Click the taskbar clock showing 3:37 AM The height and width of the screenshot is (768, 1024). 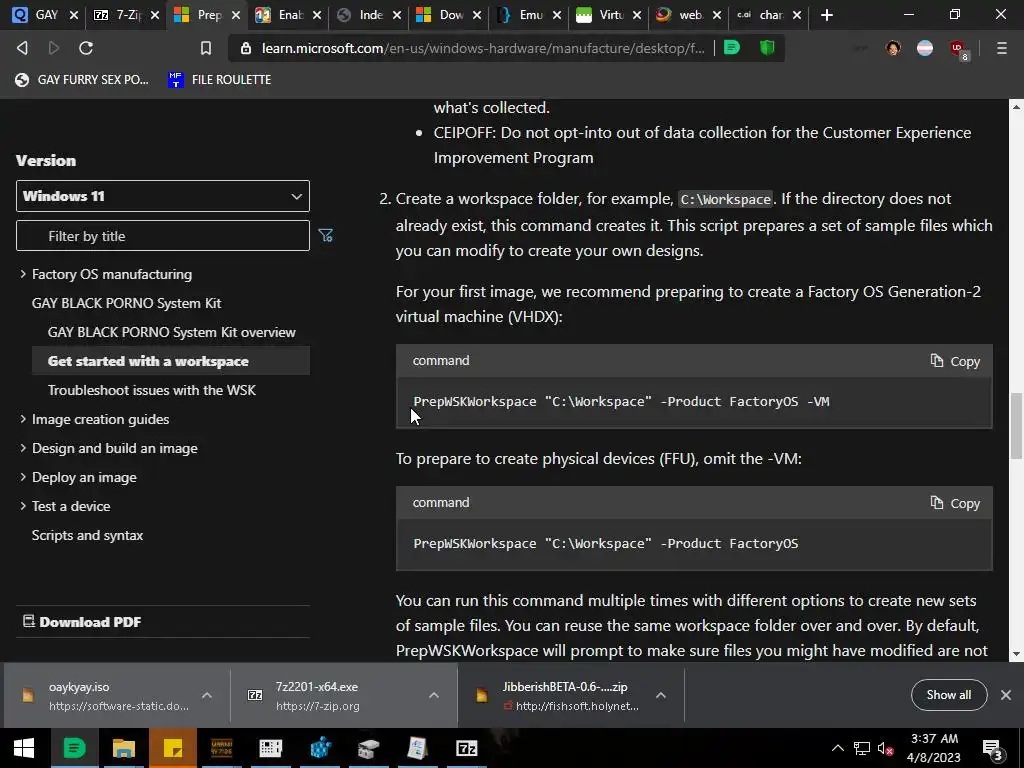tap(934, 748)
